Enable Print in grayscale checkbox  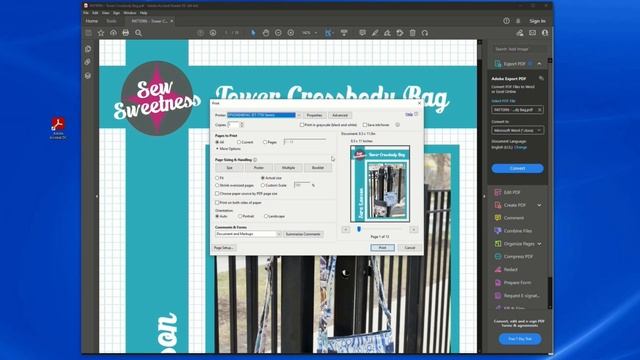point(302,125)
